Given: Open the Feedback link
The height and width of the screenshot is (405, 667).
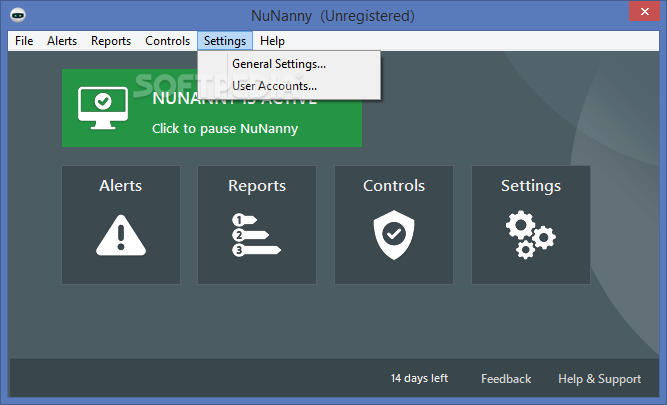Looking at the screenshot, I should click(x=506, y=379).
